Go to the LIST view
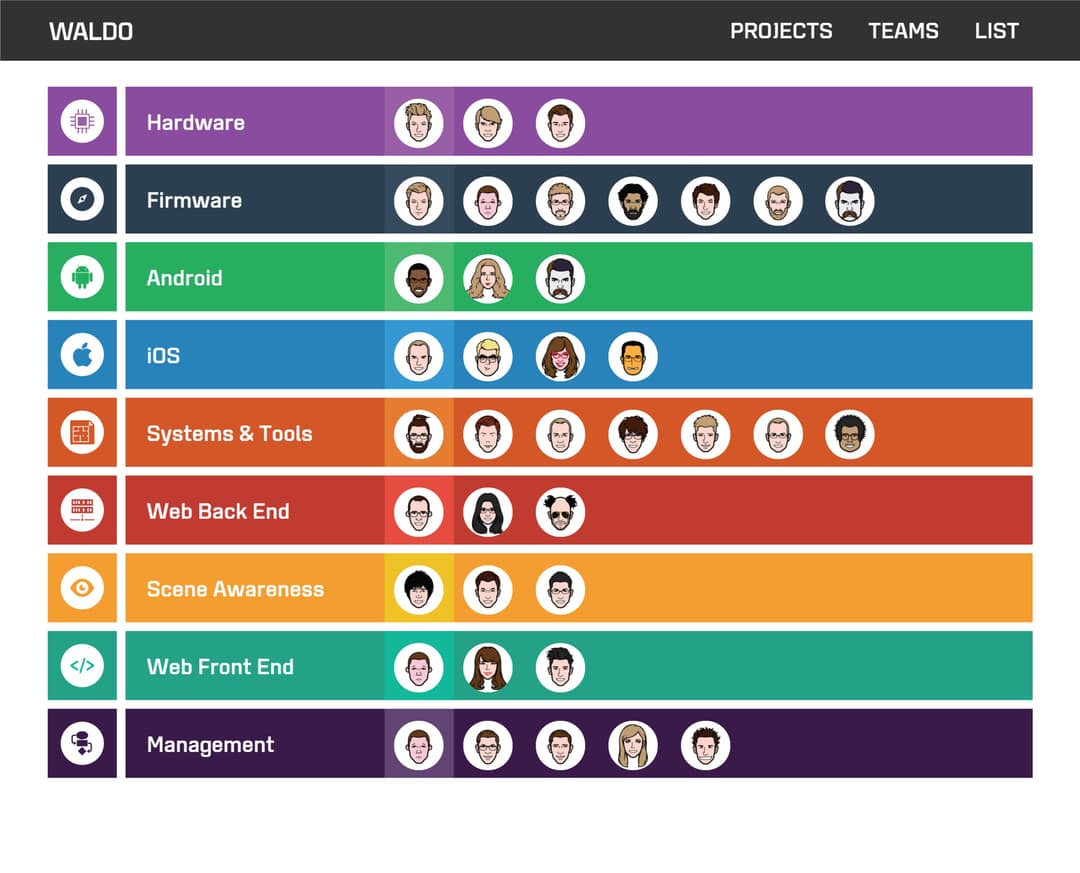 click(996, 31)
